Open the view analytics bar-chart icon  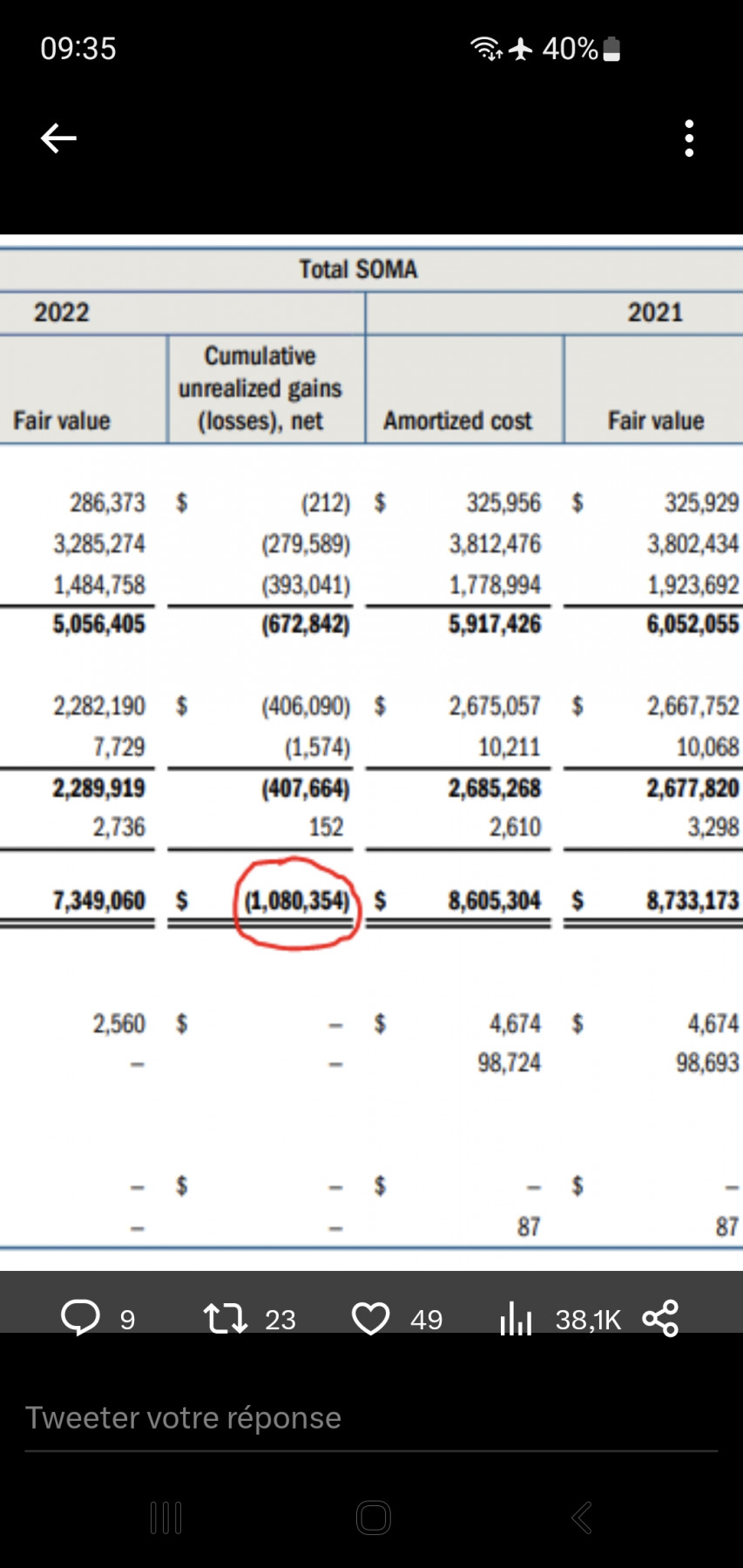click(x=516, y=1318)
